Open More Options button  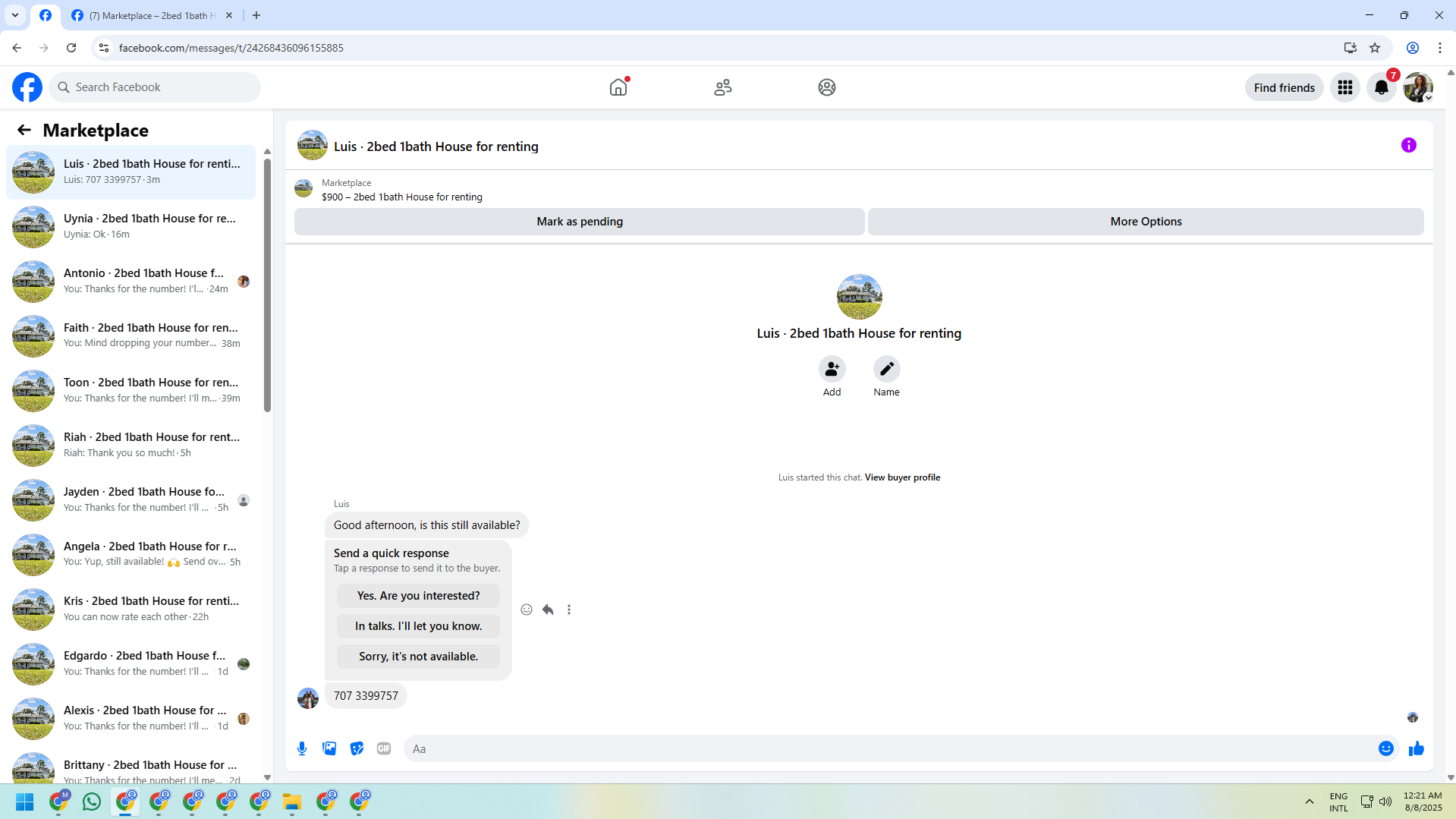pyautogui.click(x=1146, y=222)
